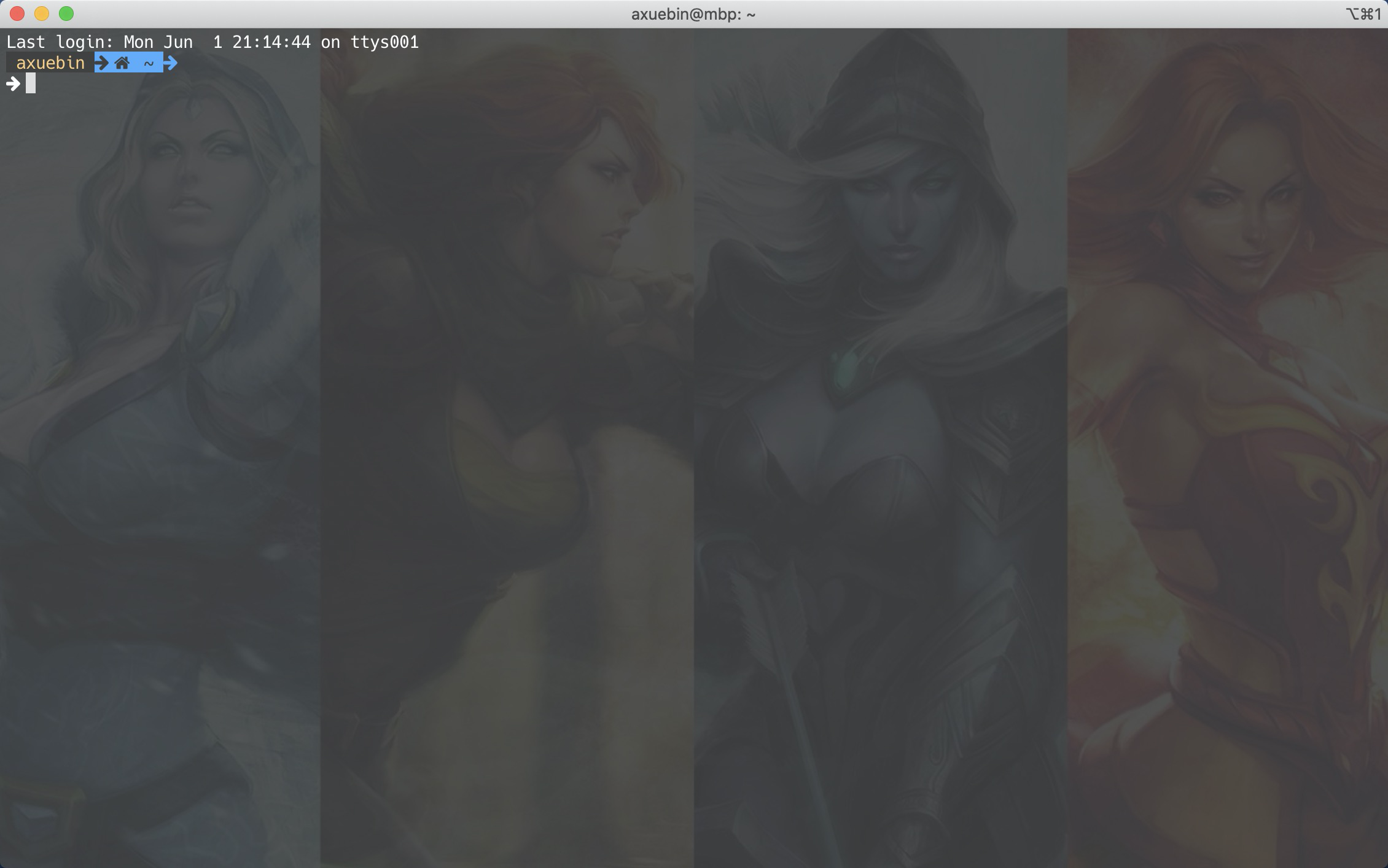Click the keyboard shortcut indicator in the title bar

[x=1363, y=14]
